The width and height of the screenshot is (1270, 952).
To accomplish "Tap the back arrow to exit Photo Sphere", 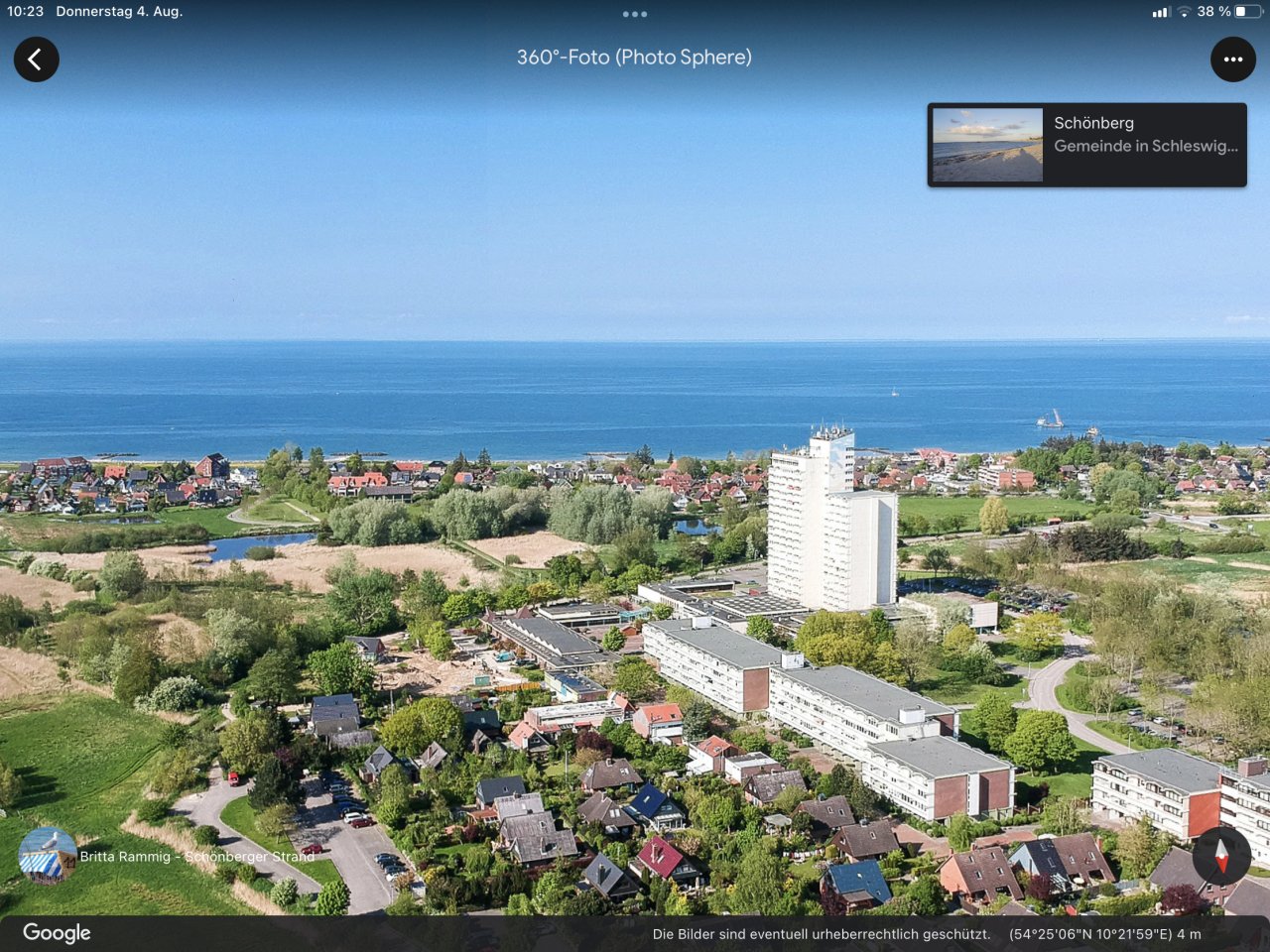I will click(x=36, y=59).
